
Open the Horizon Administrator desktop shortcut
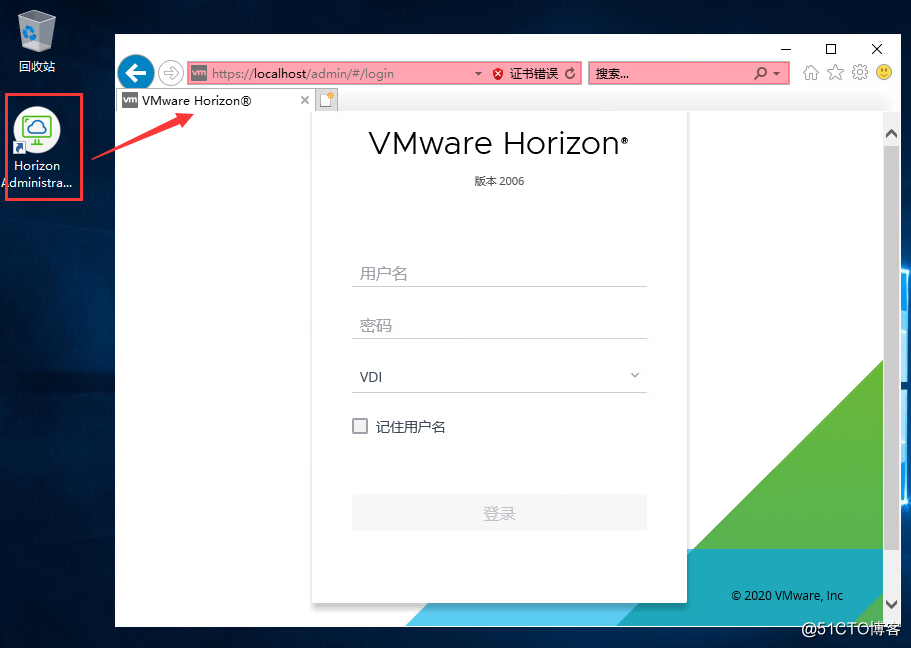coord(37,148)
